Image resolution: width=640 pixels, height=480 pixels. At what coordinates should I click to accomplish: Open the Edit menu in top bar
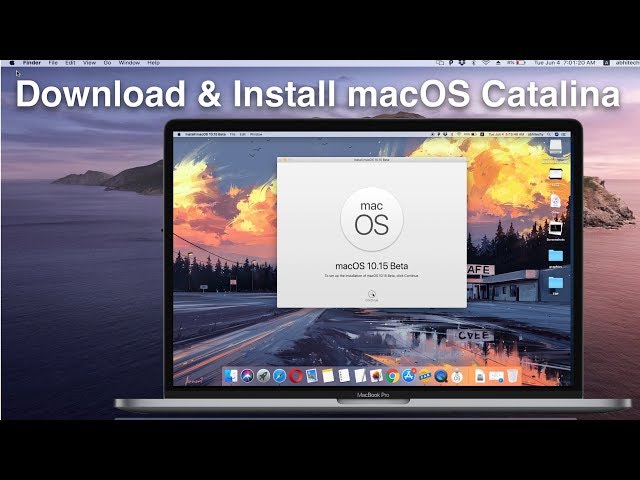[x=70, y=63]
